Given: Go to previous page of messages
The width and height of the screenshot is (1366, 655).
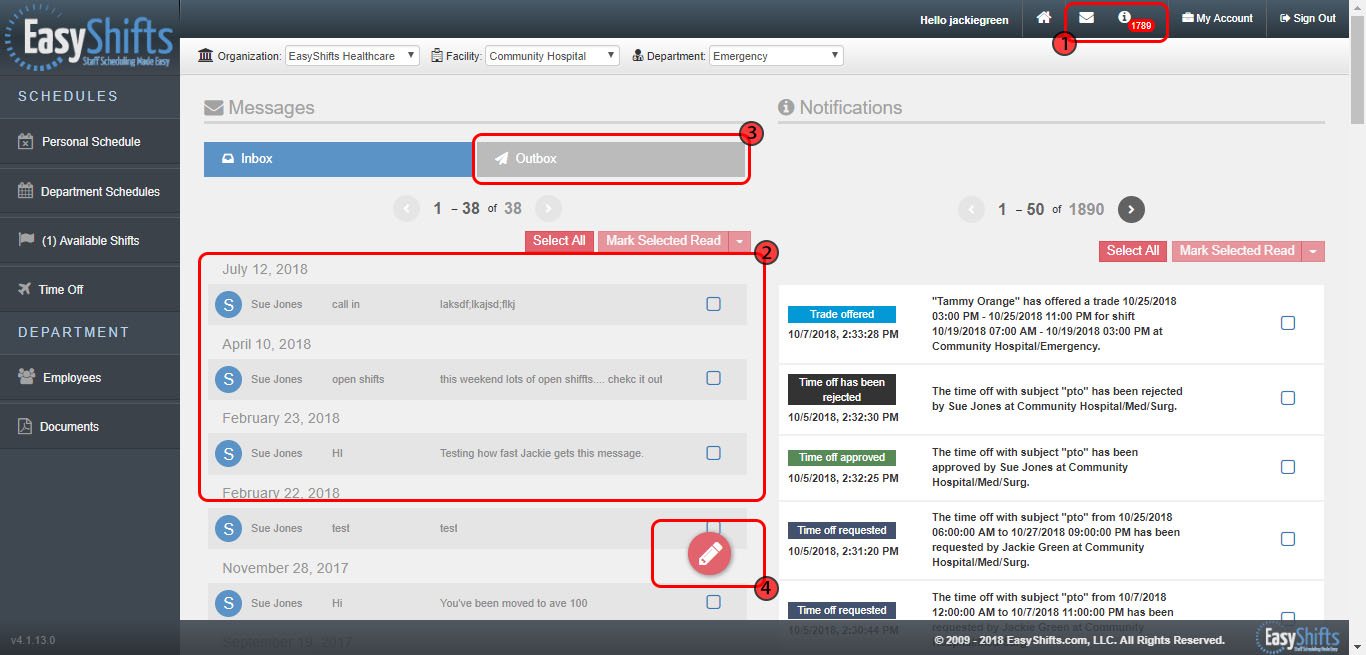Looking at the screenshot, I should coord(407,208).
